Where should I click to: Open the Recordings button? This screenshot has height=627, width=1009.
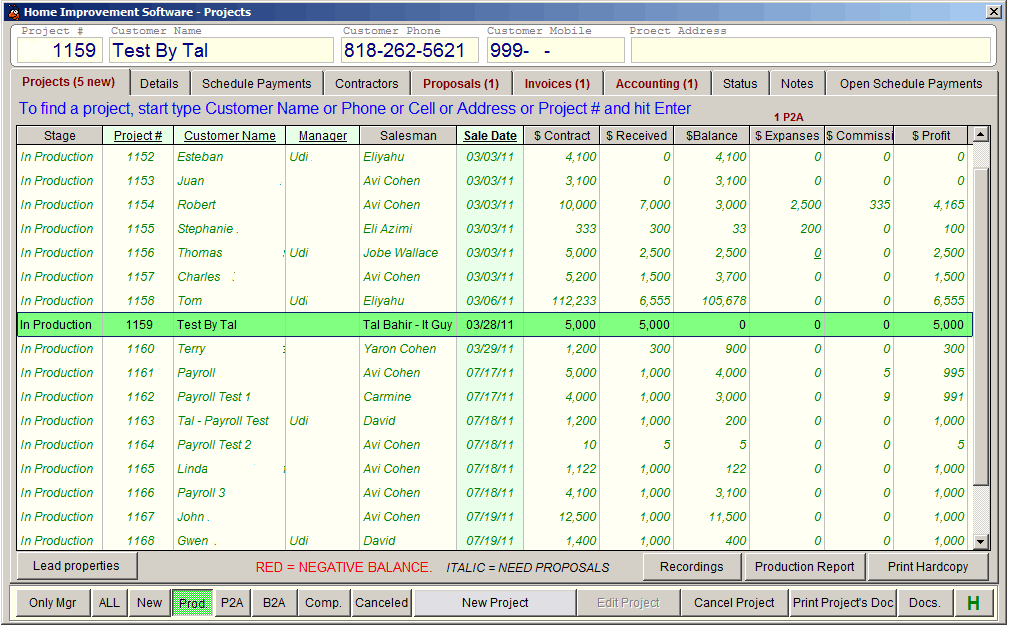pyautogui.click(x=692, y=566)
